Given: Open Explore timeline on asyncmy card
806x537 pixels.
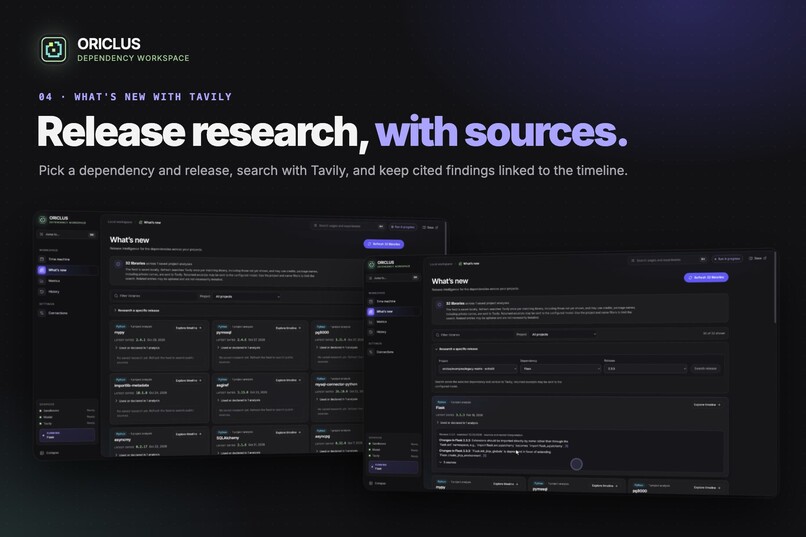Looking at the screenshot, I should coord(189,434).
